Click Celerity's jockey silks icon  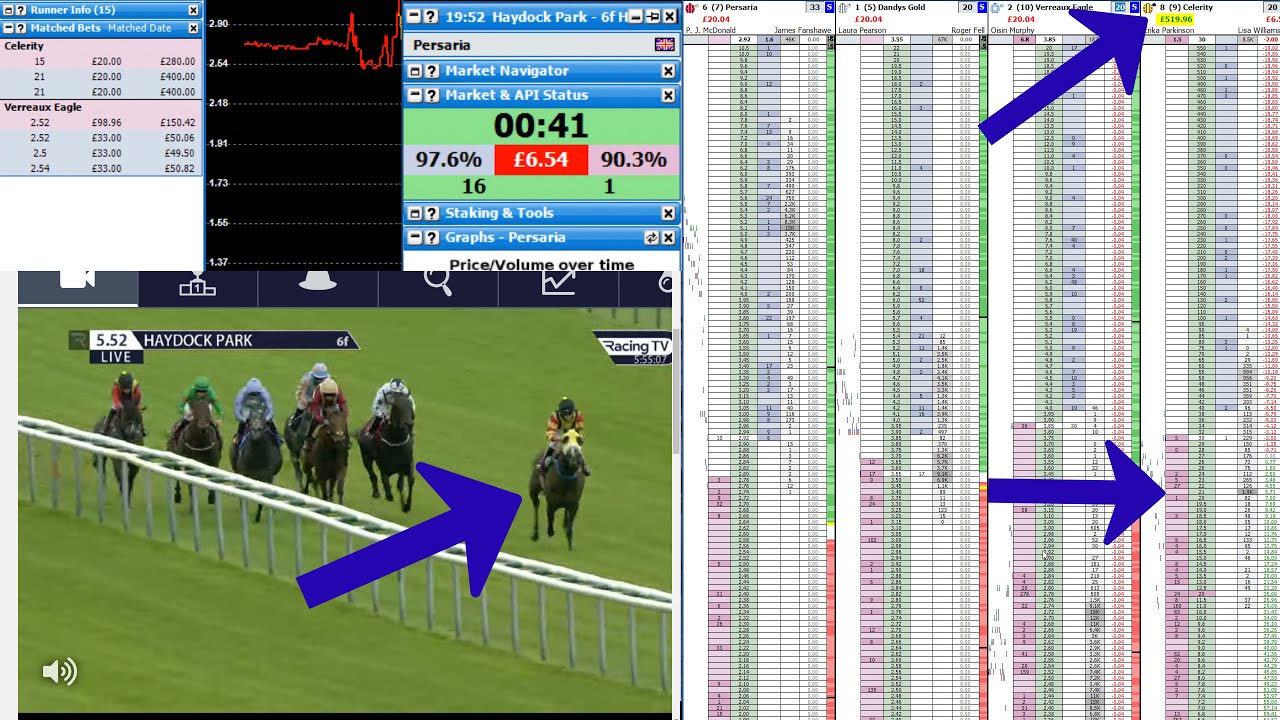(x=1149, y=7)
